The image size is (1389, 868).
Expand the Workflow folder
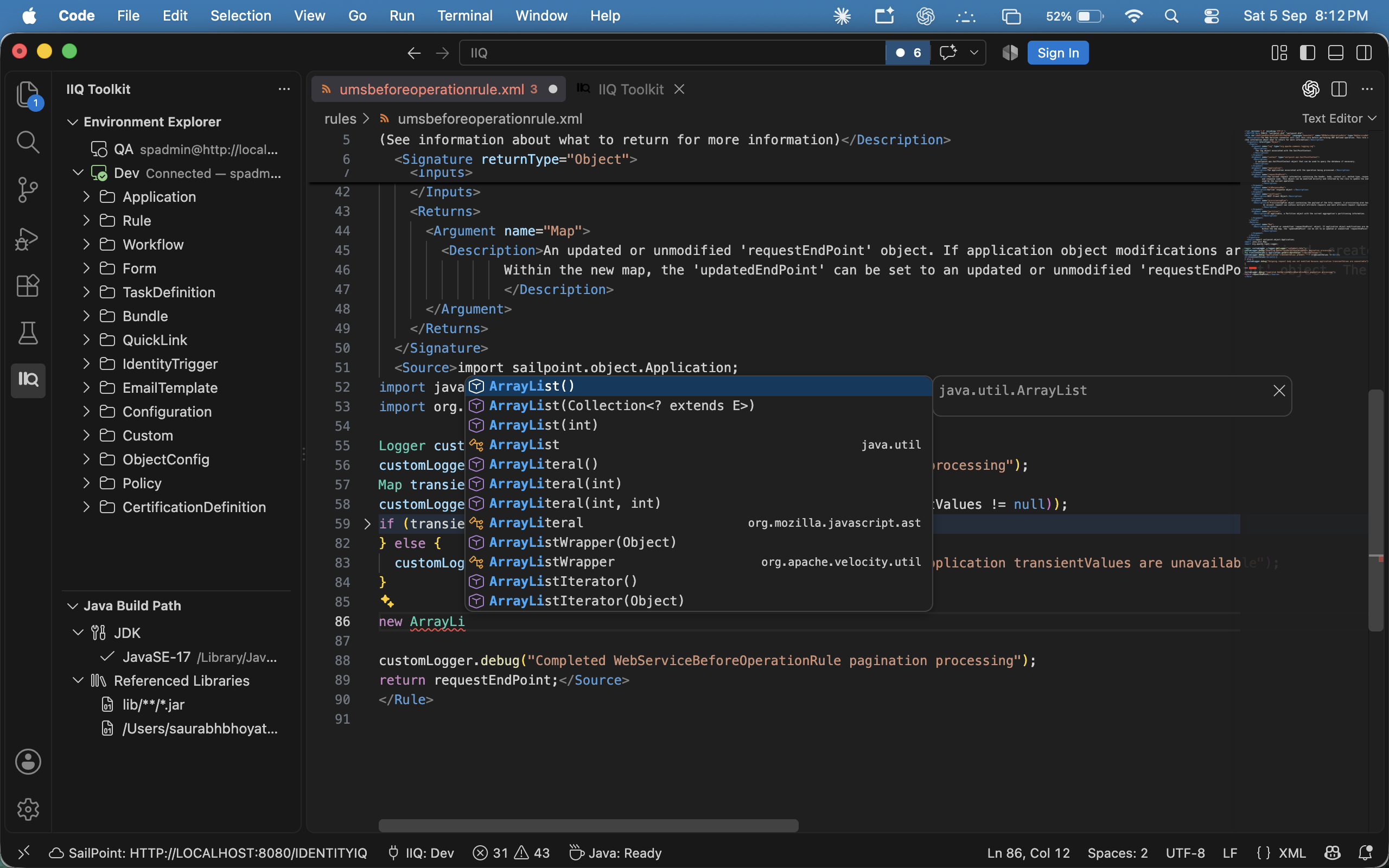pos(86,245)
